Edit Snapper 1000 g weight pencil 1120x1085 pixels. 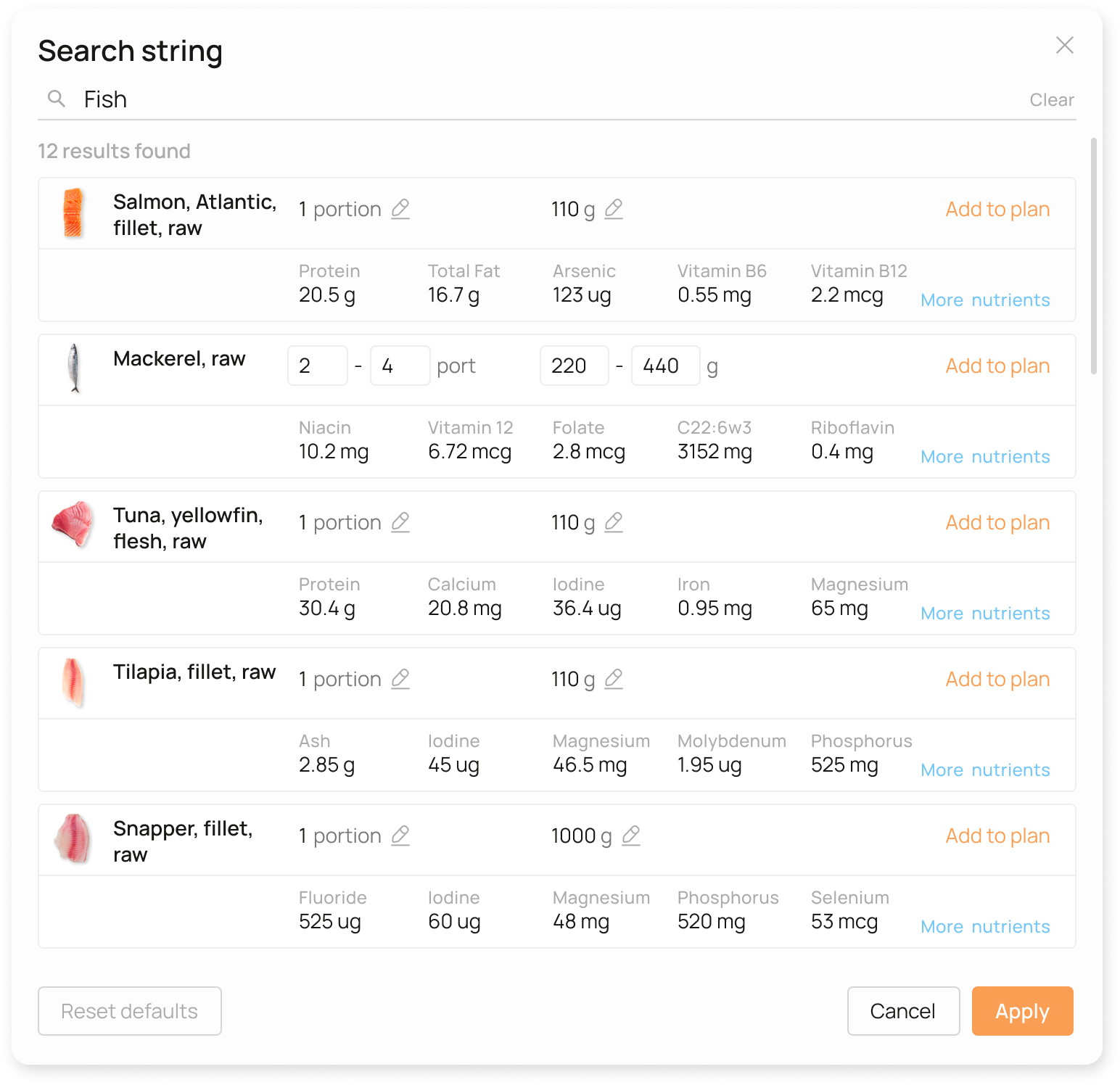[631, 836]
